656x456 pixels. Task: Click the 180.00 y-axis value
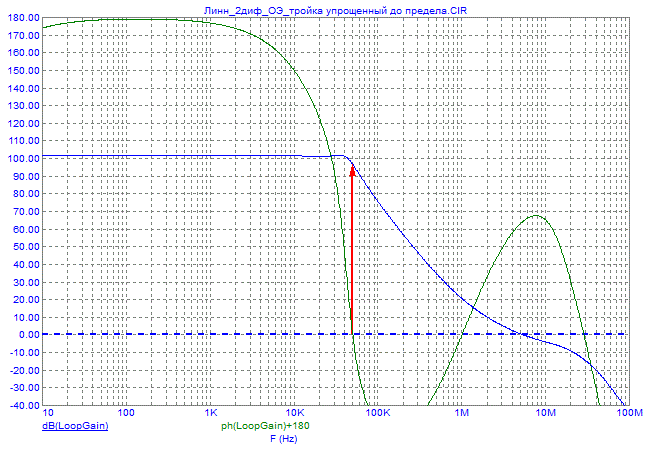(23, 18)
